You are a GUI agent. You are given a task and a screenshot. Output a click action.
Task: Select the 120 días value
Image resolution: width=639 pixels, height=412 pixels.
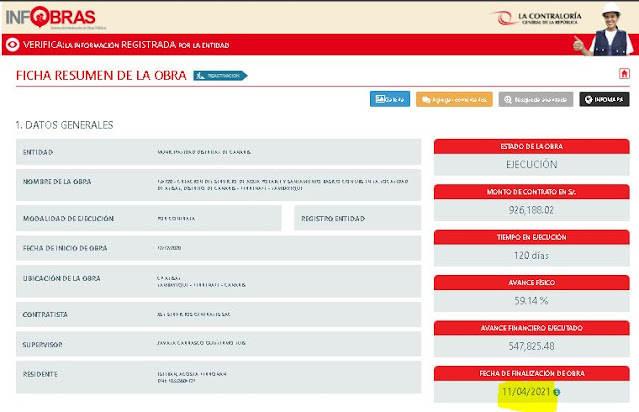pyautogui.click(x=531, y=256)
